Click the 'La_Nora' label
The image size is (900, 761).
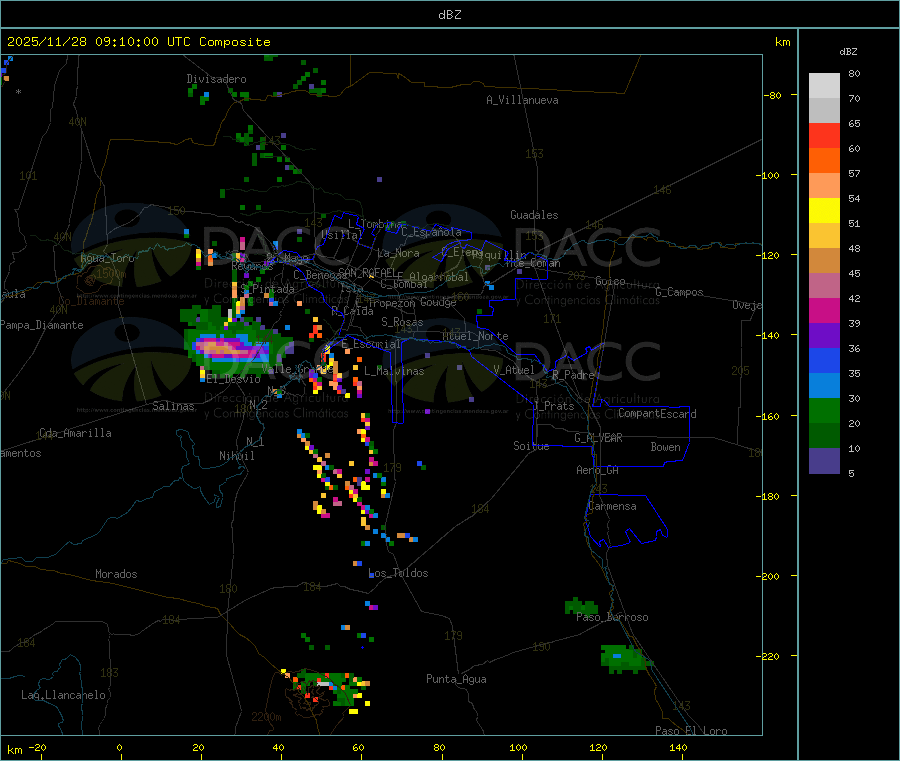[398, 254]
